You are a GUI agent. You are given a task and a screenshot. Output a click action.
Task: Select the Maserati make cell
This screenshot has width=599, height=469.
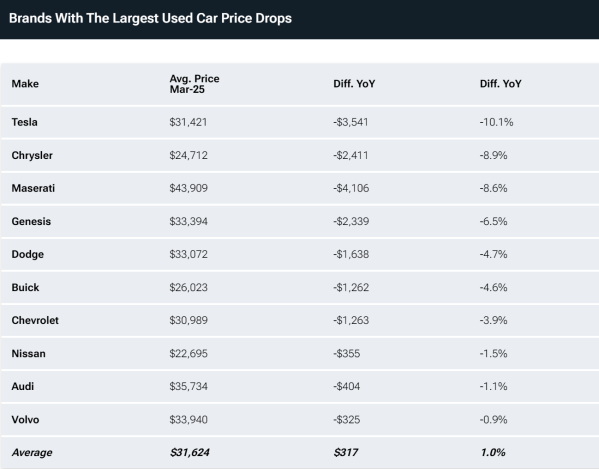33,188
